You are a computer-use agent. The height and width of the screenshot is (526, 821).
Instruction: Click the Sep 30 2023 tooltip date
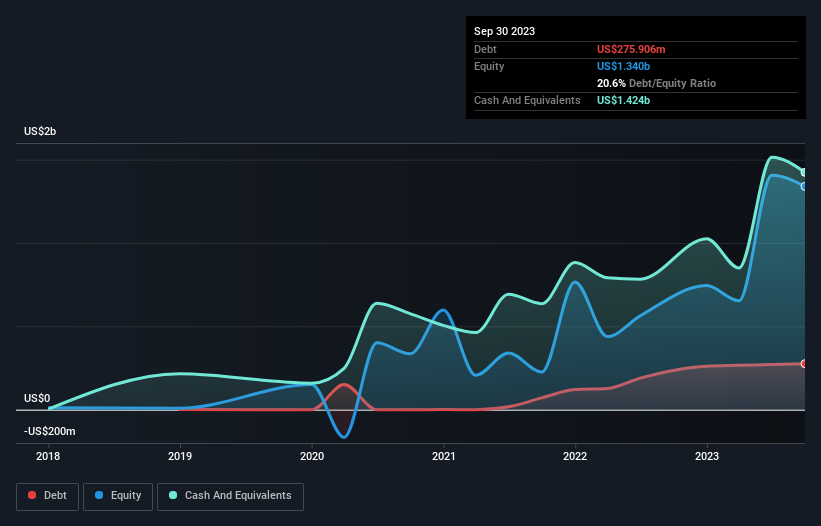[x=504, y=31]
